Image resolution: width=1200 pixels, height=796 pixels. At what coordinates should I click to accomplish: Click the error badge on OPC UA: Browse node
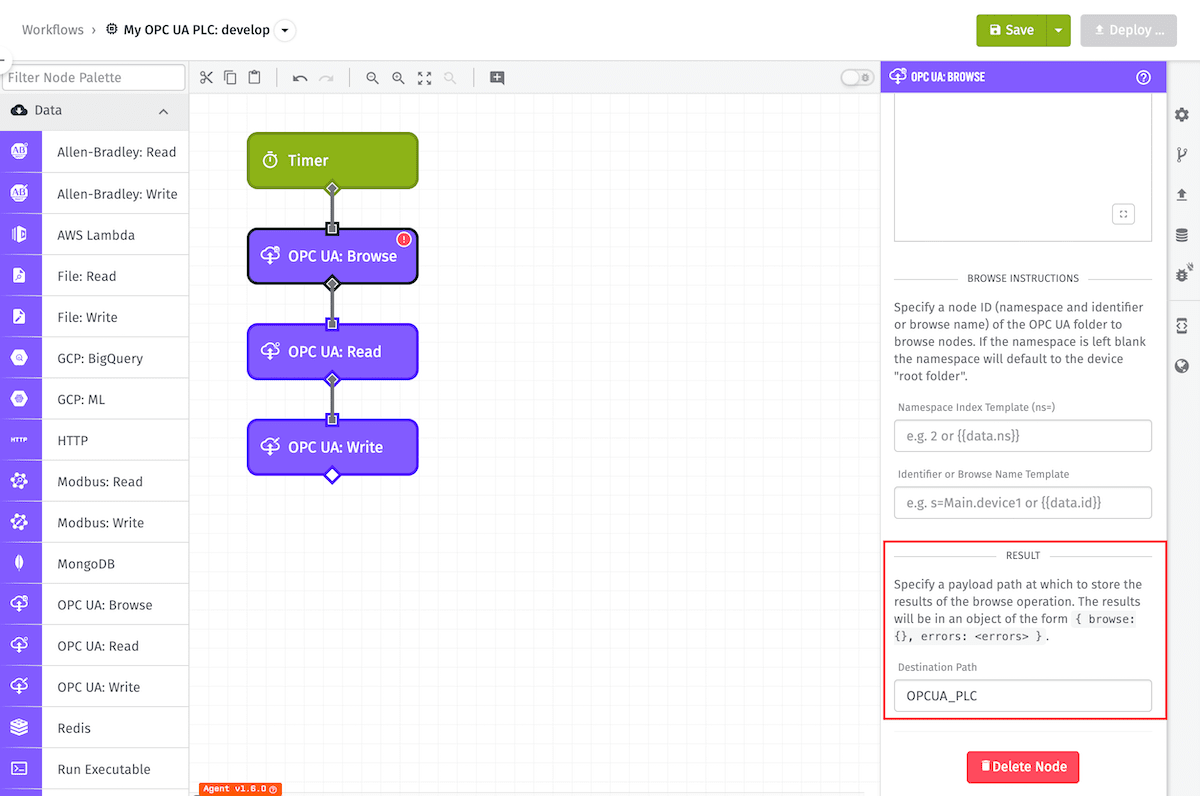pos(404,240)
